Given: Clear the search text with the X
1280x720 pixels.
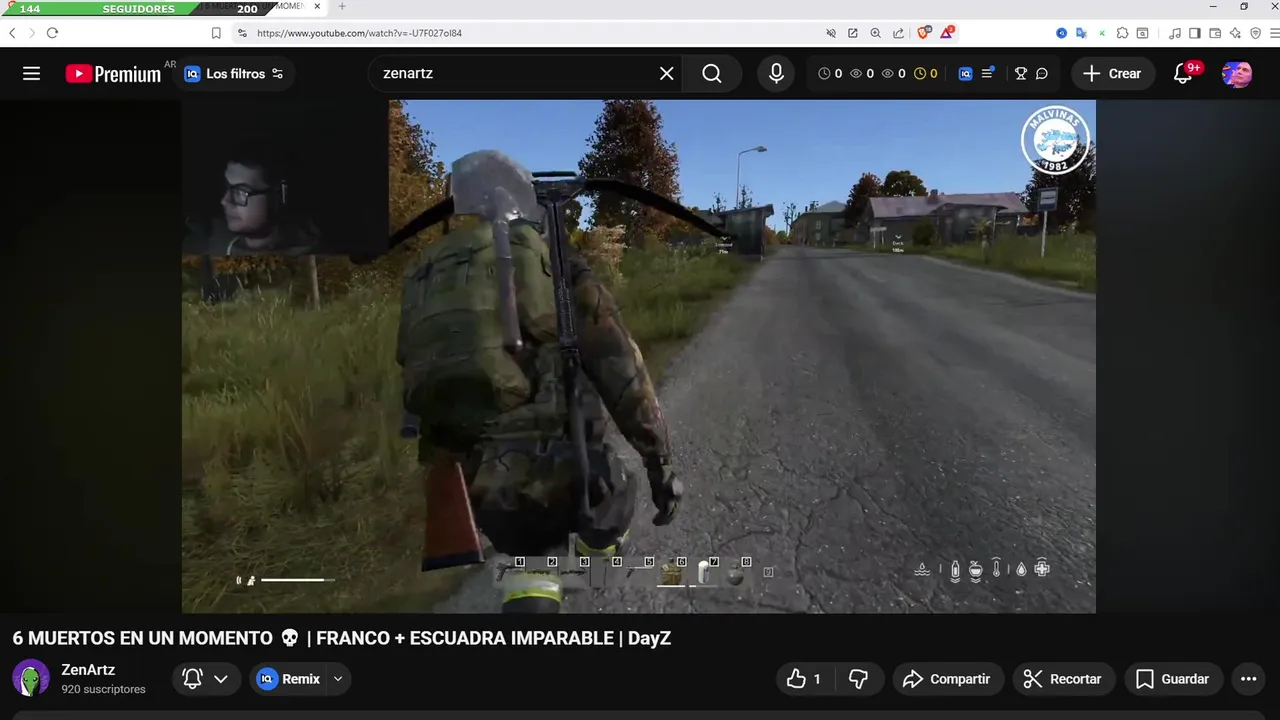Looking at the screenshot, I should tap(667, 74).
